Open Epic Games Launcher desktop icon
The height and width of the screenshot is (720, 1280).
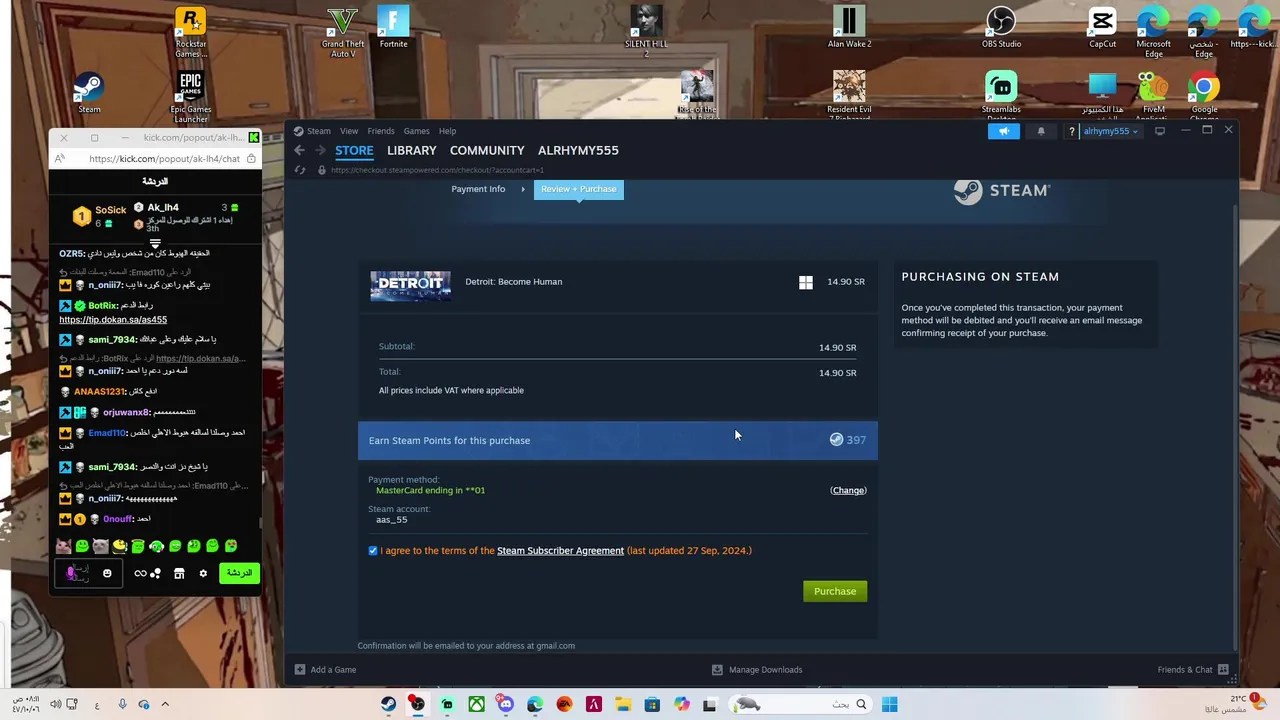click(190, 97)
